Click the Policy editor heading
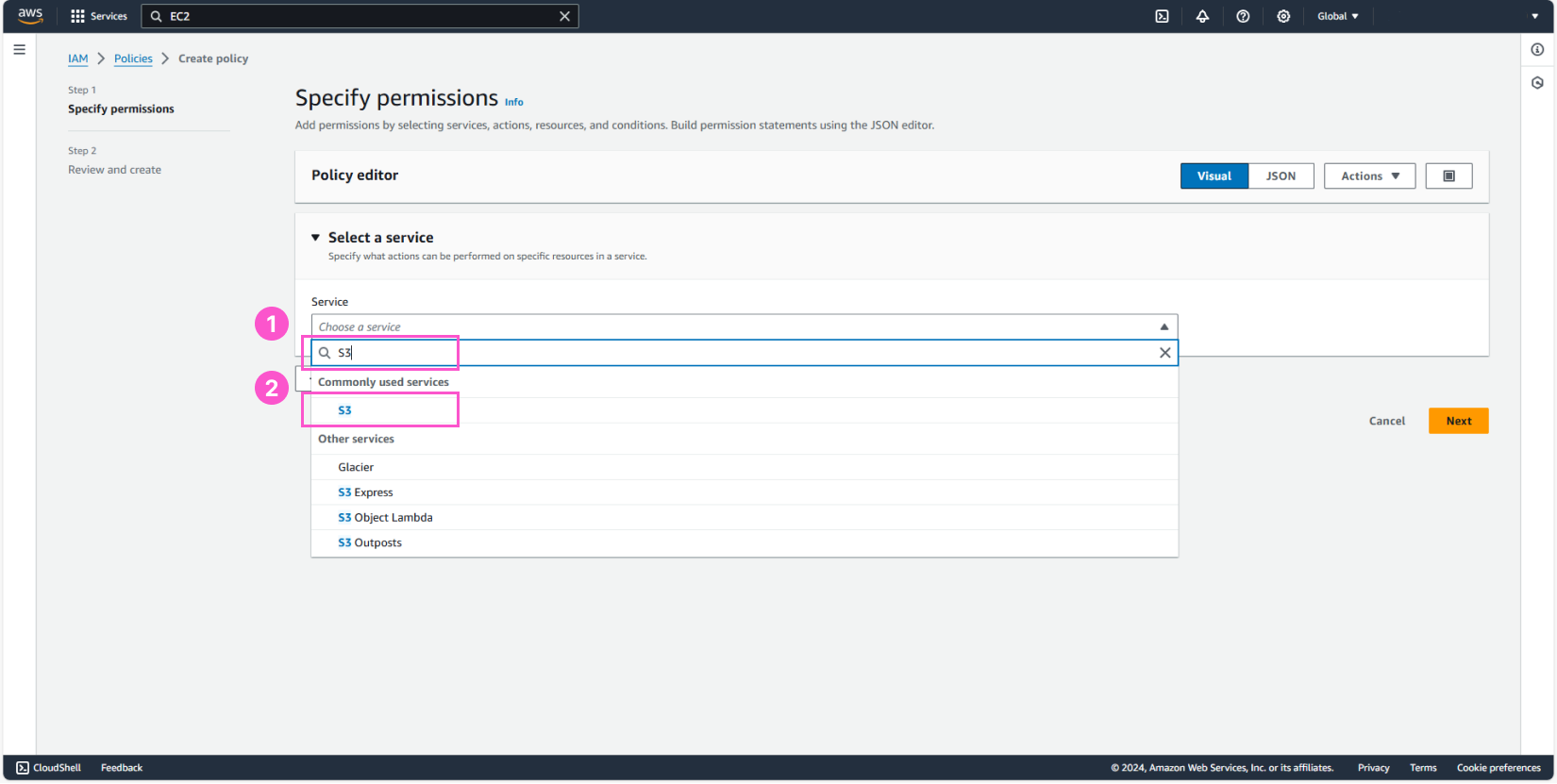1557x784 pixels. [x=355, y=175]
